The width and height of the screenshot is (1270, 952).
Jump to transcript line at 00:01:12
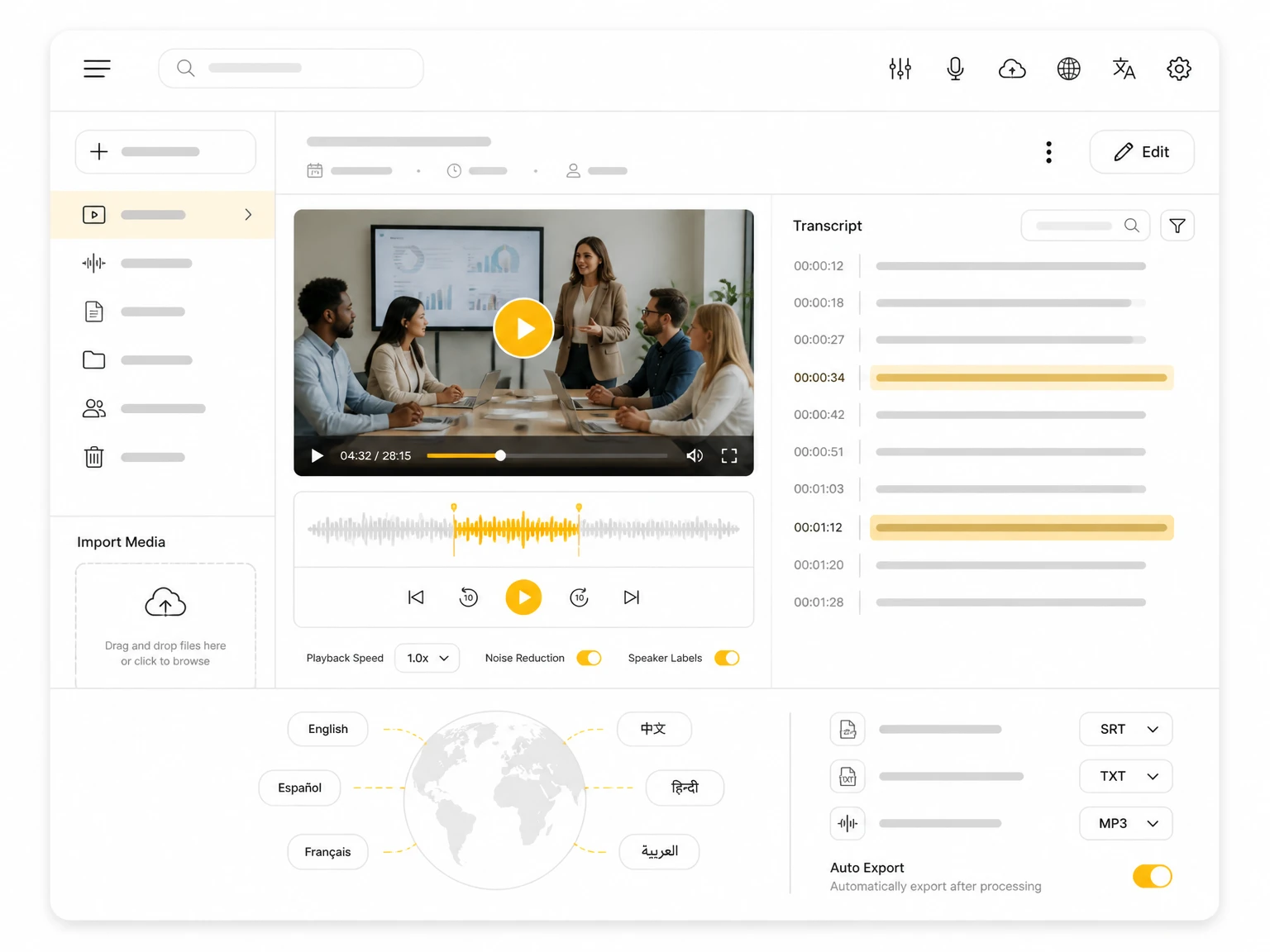point(983,527)
